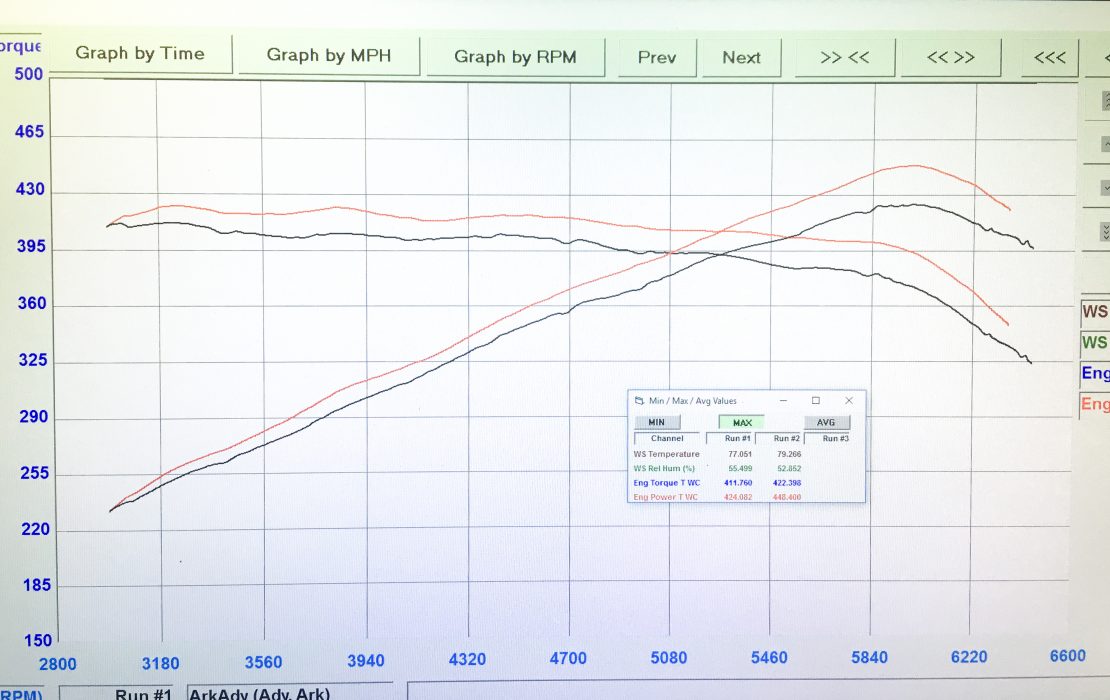Click the small >> icon on right edge
This screenshot has width=1110, height=700.
[x=1103, y=101]
